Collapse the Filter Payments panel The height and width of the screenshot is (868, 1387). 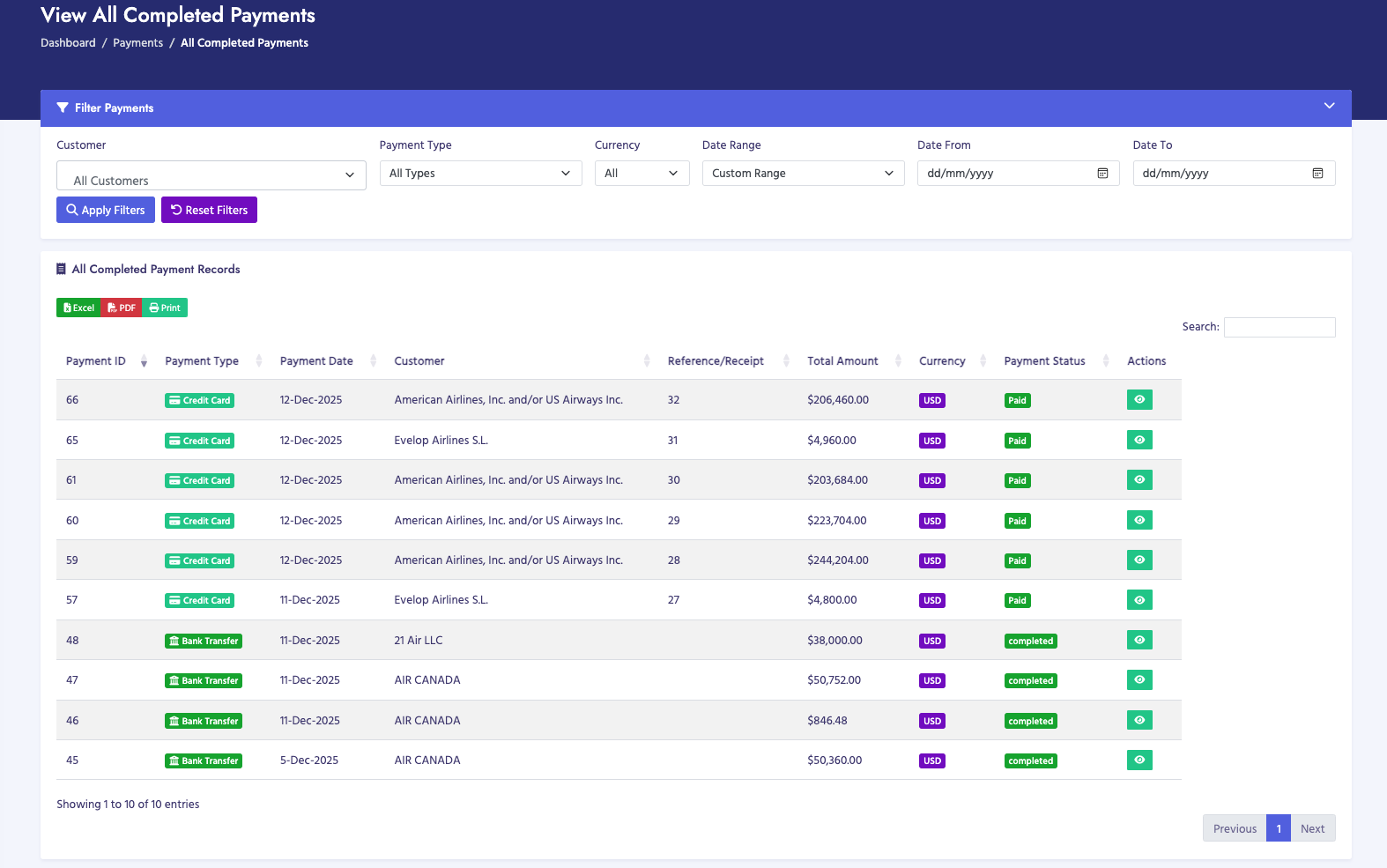click(x=1329, y=107)
